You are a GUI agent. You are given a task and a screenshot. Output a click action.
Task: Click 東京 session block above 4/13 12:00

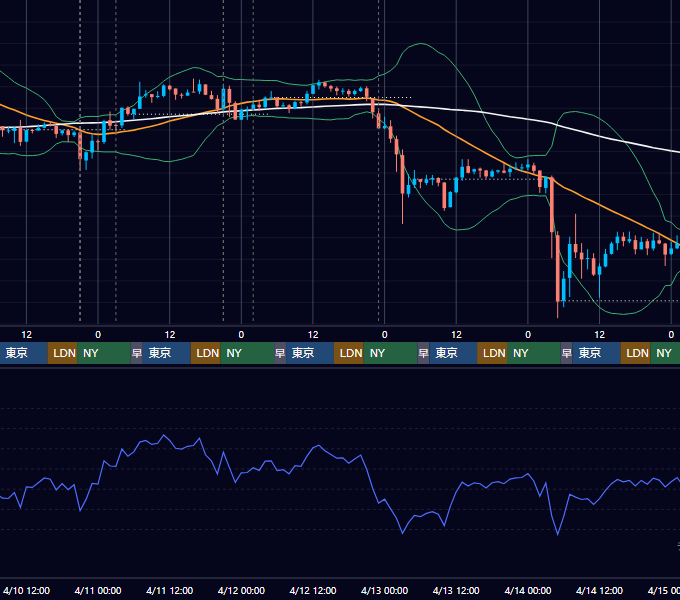click(x=453, y=353)
